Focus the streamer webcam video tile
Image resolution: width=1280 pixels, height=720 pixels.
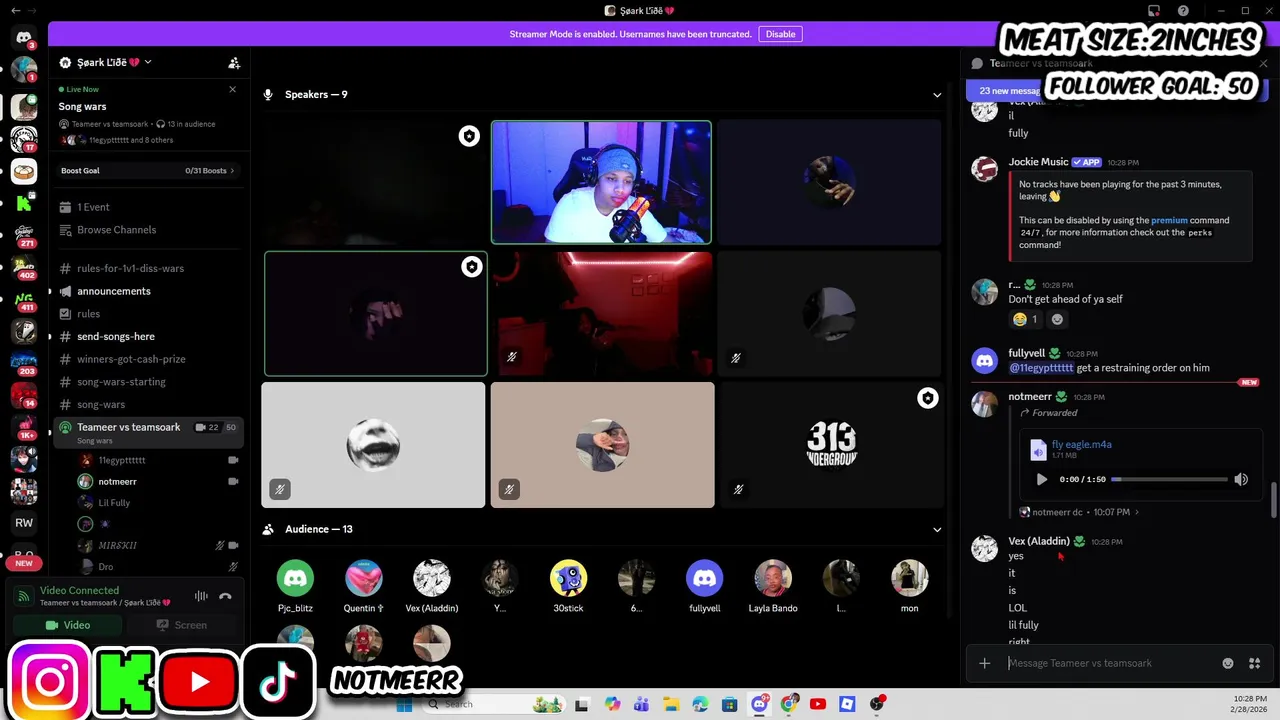point(601,183)
